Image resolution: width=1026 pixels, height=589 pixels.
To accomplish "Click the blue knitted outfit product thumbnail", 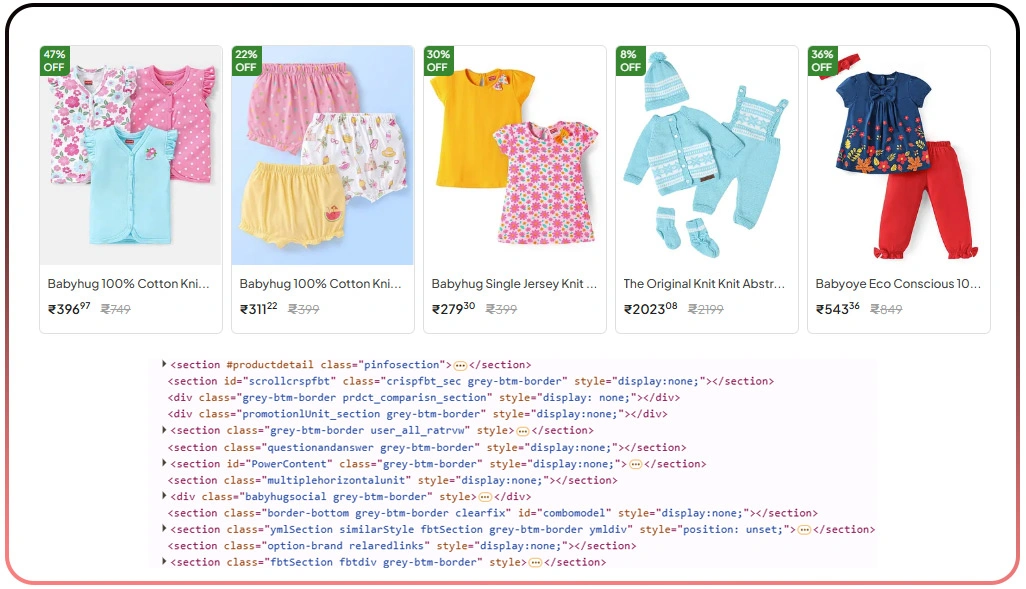I will (705, 155).
